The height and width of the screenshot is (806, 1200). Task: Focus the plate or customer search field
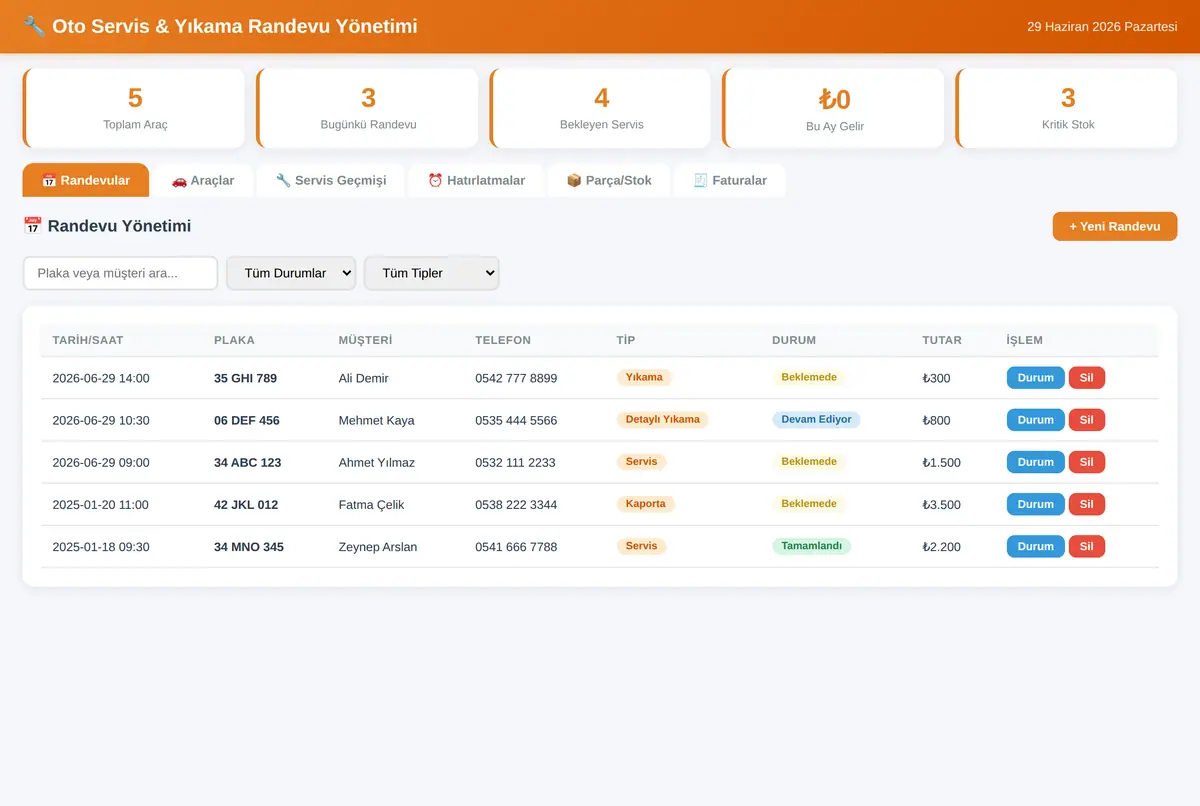pyautogui.click(x=120, y=273)
